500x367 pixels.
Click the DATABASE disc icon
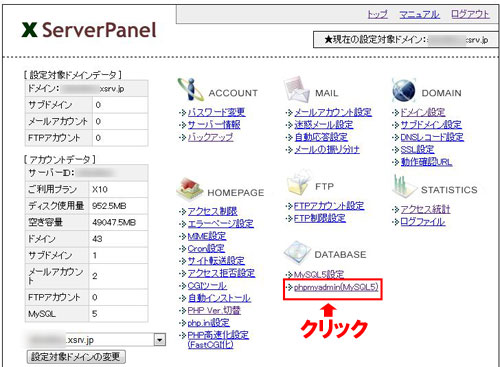tap(297, 253)
